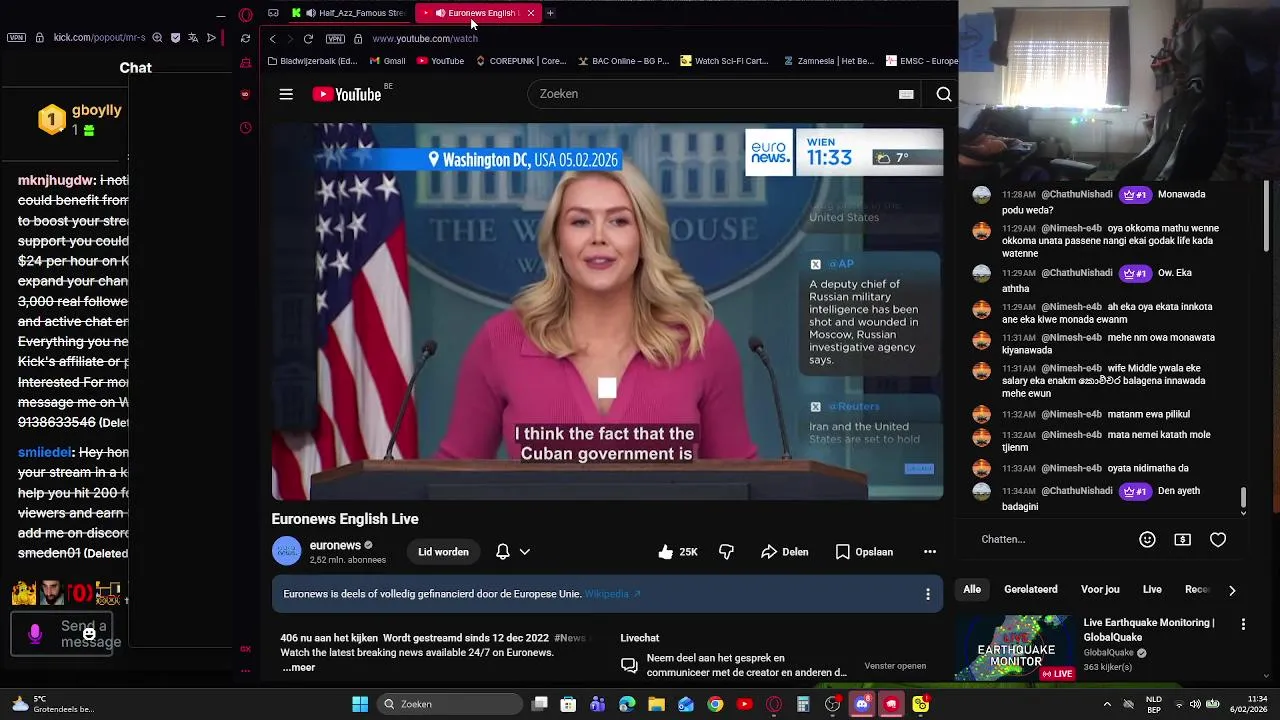The image size is (1280, 720).
Task: Select the Gerelateerd filter chip
Action: coord(1031,590)
